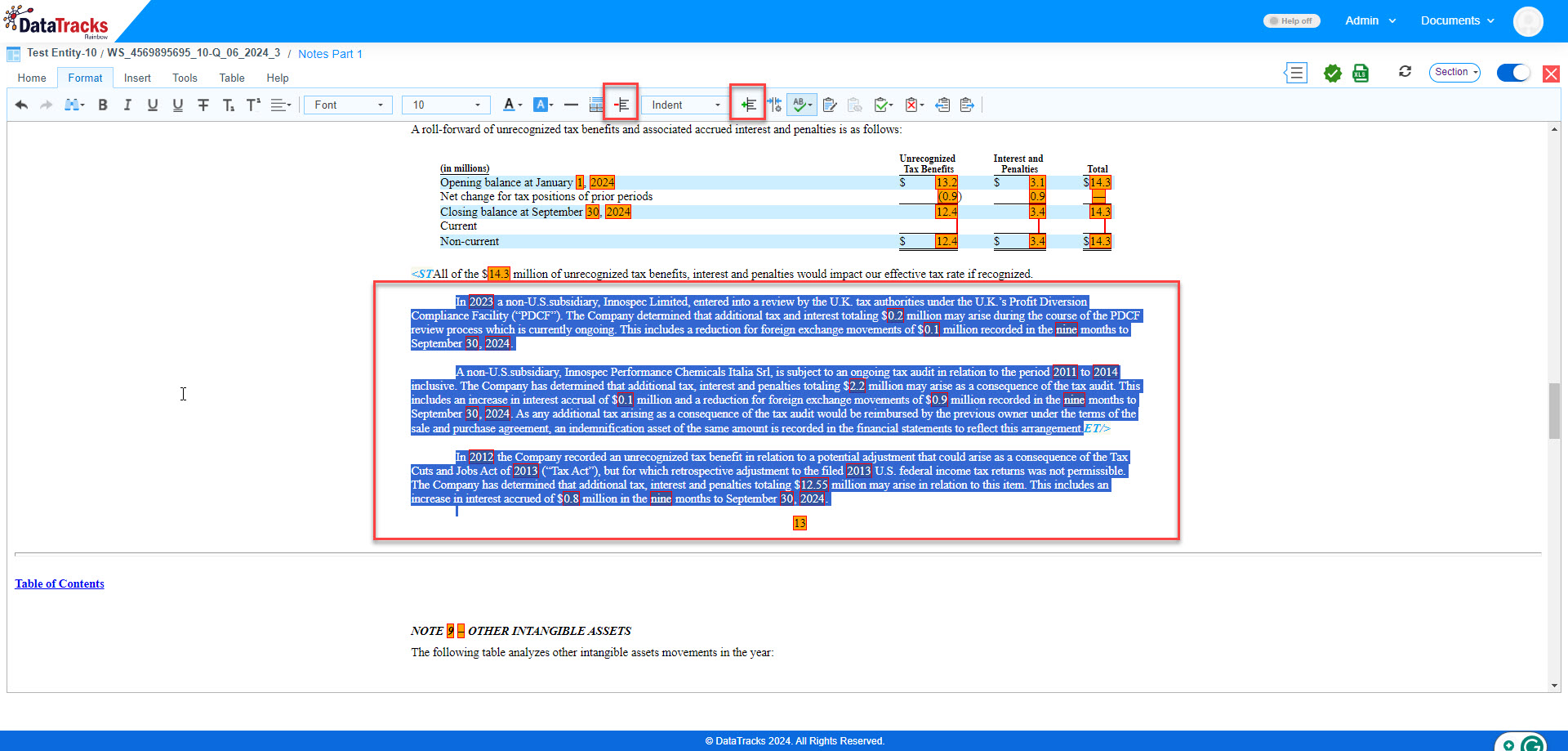Click the greyed document search icon
The width and height of the screenshot is (1568, 751).
855,105
